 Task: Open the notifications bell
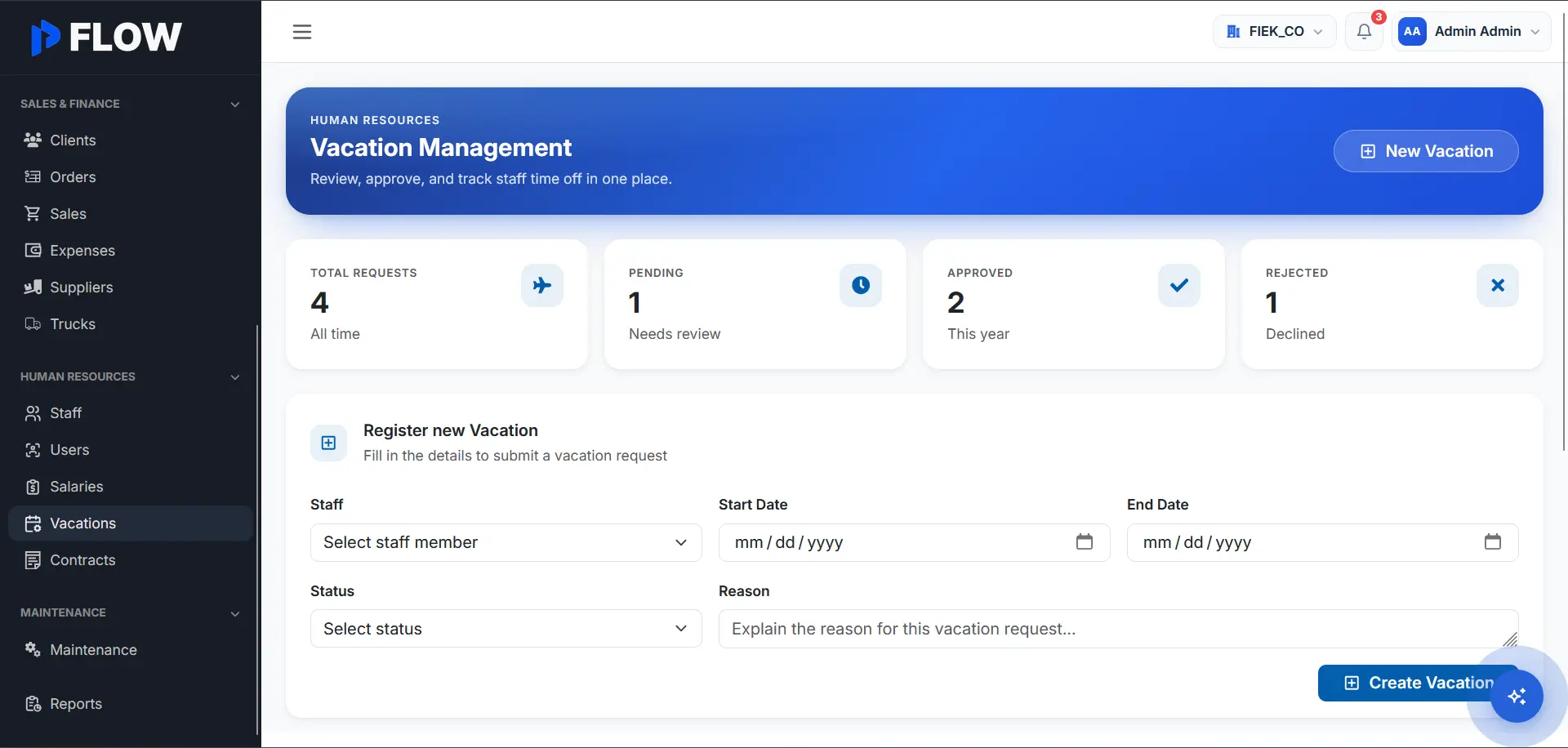coord(1364,32)
